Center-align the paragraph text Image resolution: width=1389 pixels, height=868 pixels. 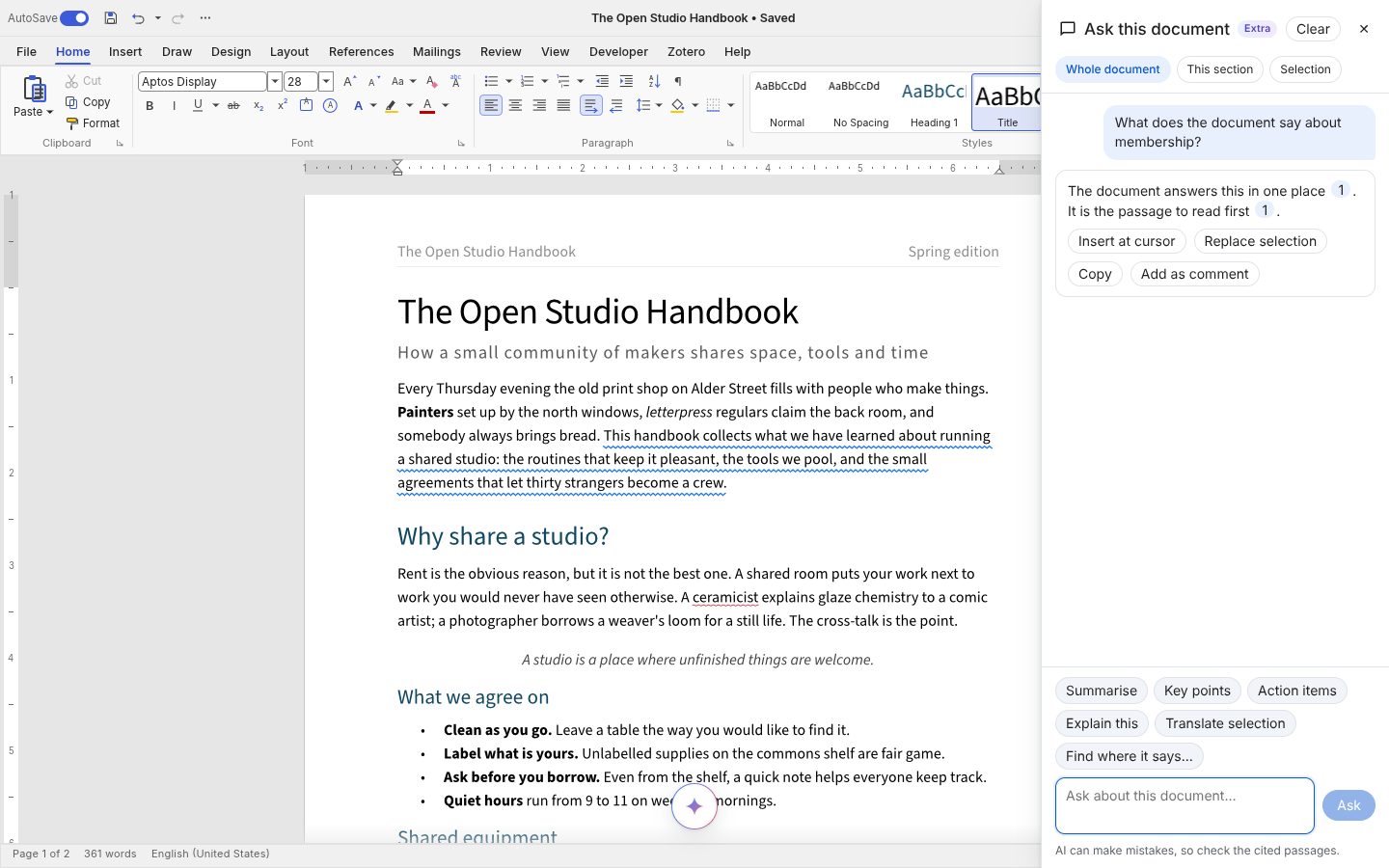(x=515, y=105)
